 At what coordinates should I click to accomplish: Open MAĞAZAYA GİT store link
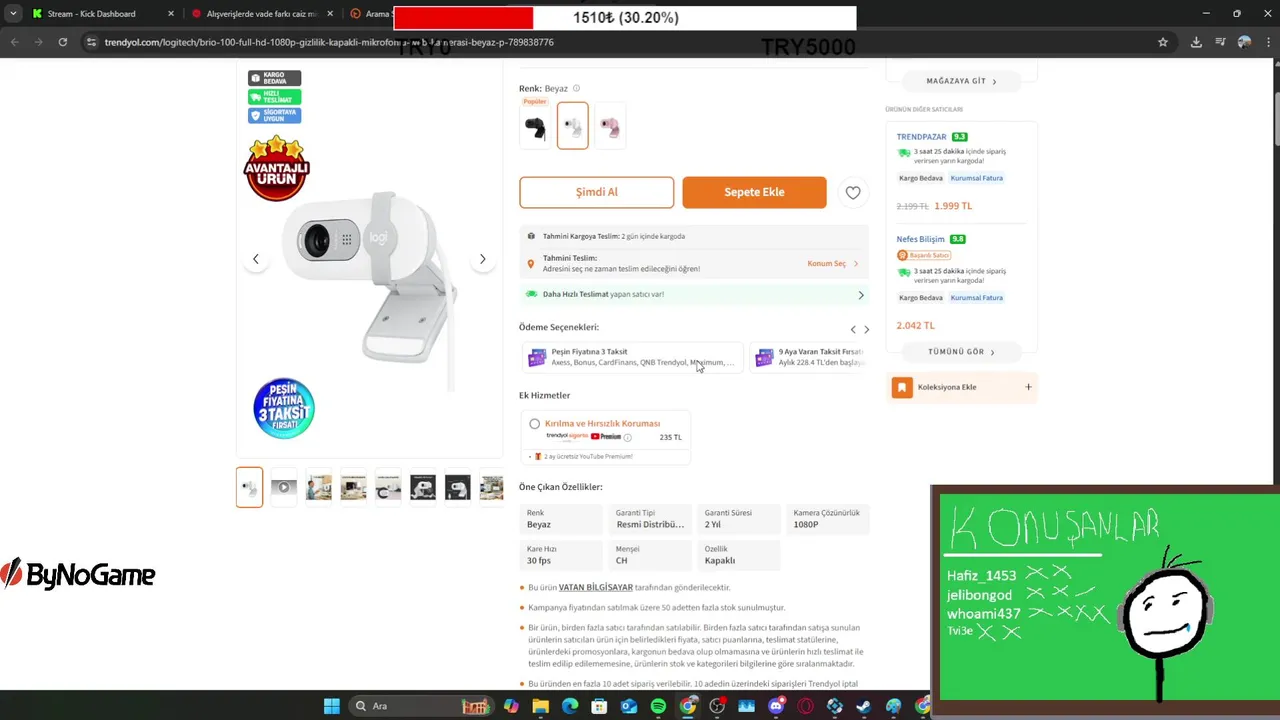962,81
